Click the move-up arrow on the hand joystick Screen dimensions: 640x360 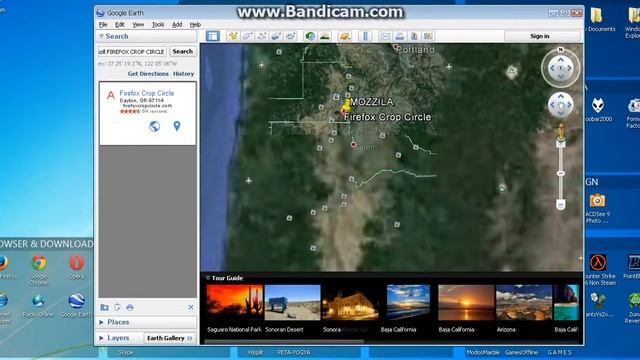click(560, 96)
